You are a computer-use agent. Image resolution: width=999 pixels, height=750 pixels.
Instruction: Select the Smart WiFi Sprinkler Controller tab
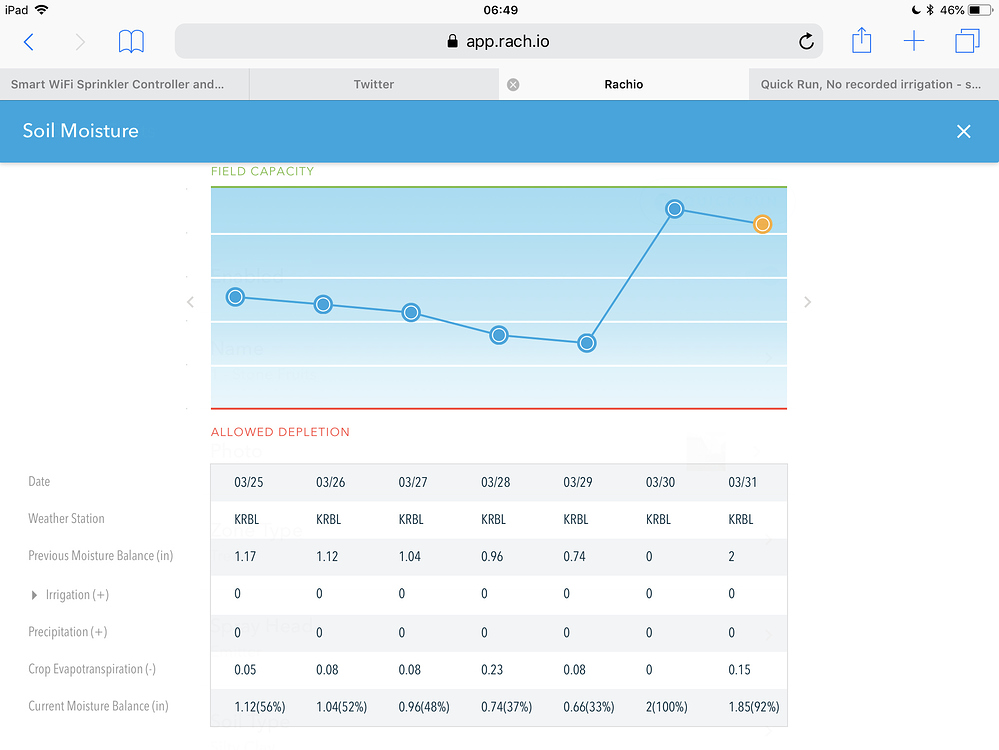click(x=124, y=84)
